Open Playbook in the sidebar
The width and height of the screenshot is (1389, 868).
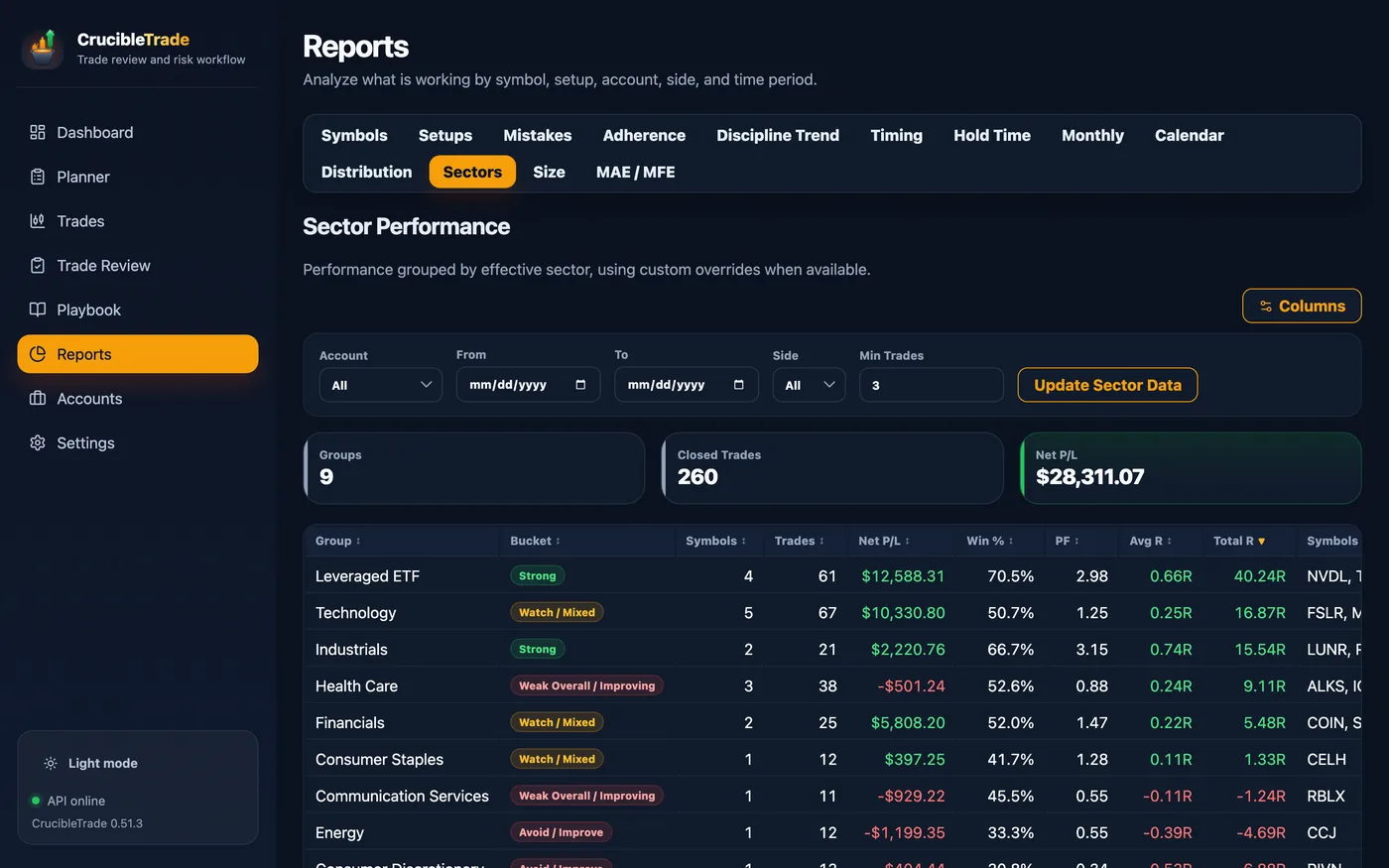(138, 310)
